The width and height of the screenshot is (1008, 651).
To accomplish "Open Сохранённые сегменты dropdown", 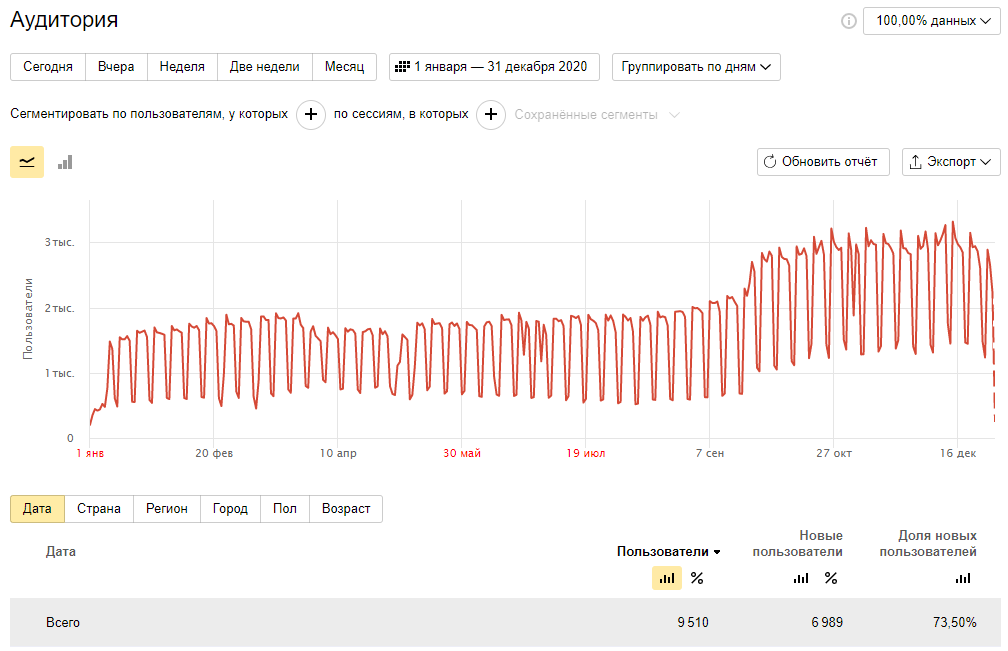I will point(597,115).
